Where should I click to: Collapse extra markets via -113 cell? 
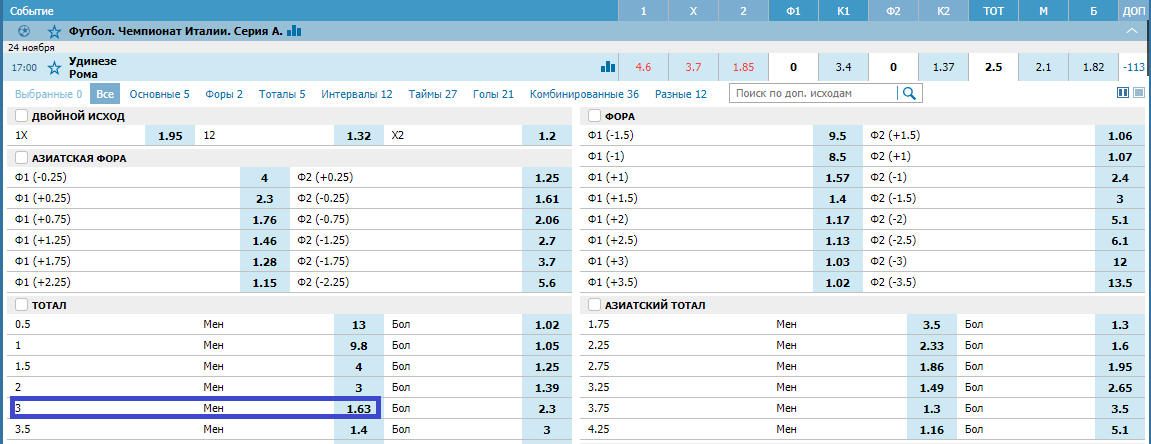1134,68
